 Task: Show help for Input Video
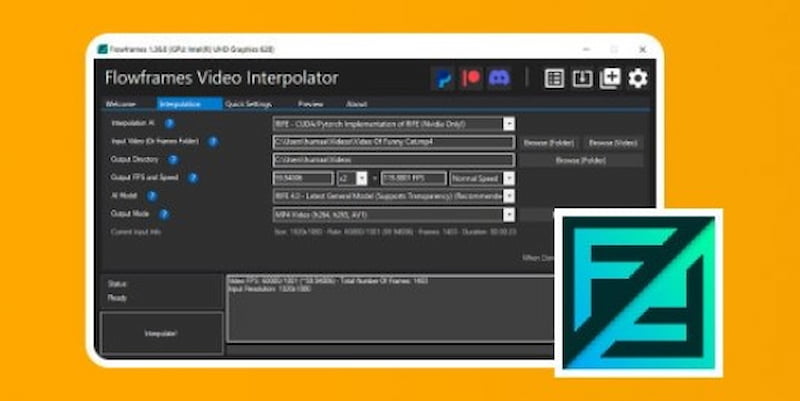[213, 142]
